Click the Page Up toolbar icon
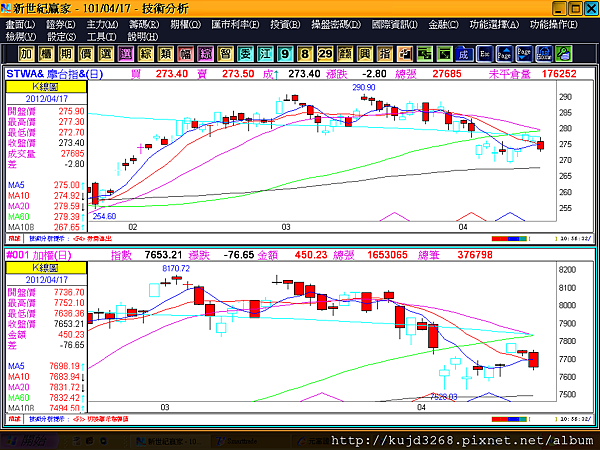 tap(504, 54)
